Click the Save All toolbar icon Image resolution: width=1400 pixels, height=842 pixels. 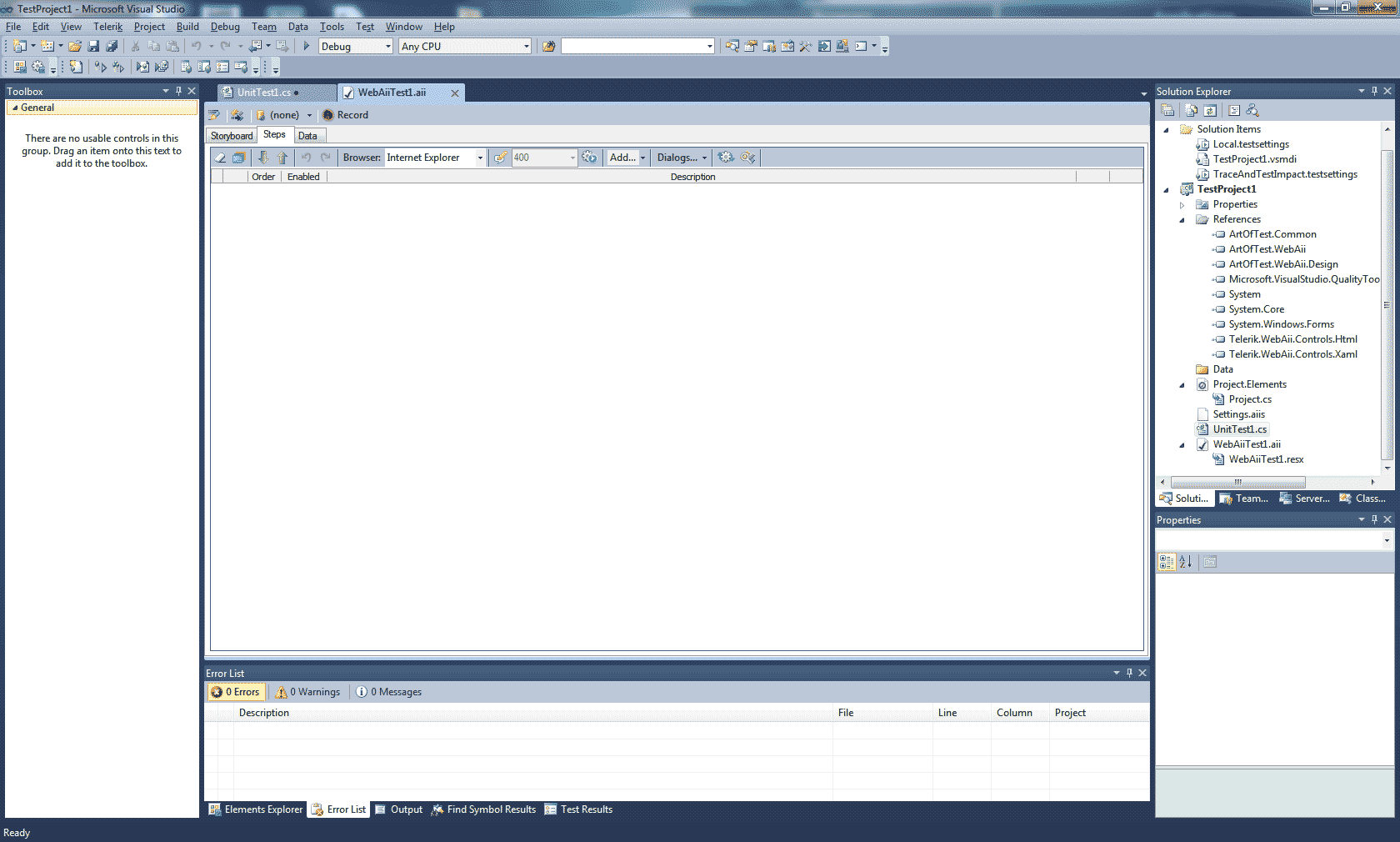(x=112, y=47)
